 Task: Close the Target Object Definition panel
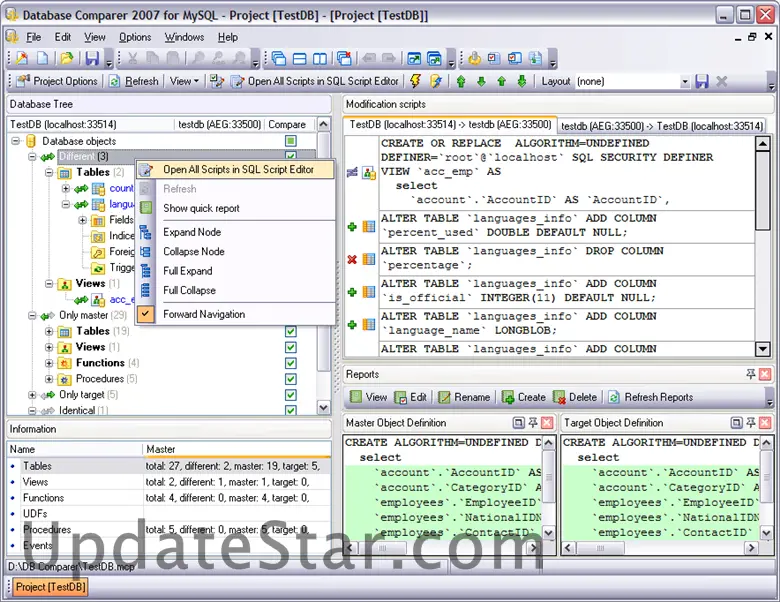(765, 423)
